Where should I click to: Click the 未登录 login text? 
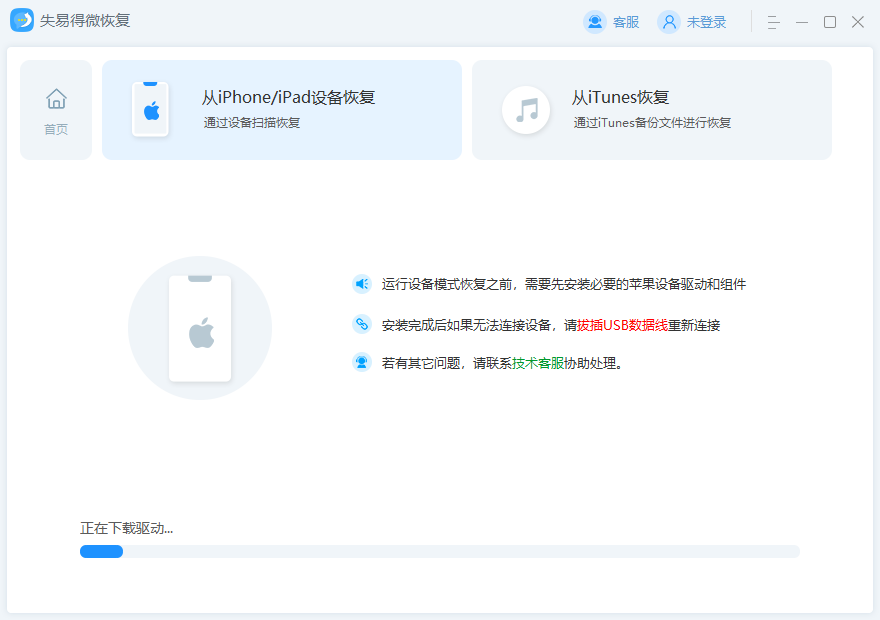click(706, 22)
